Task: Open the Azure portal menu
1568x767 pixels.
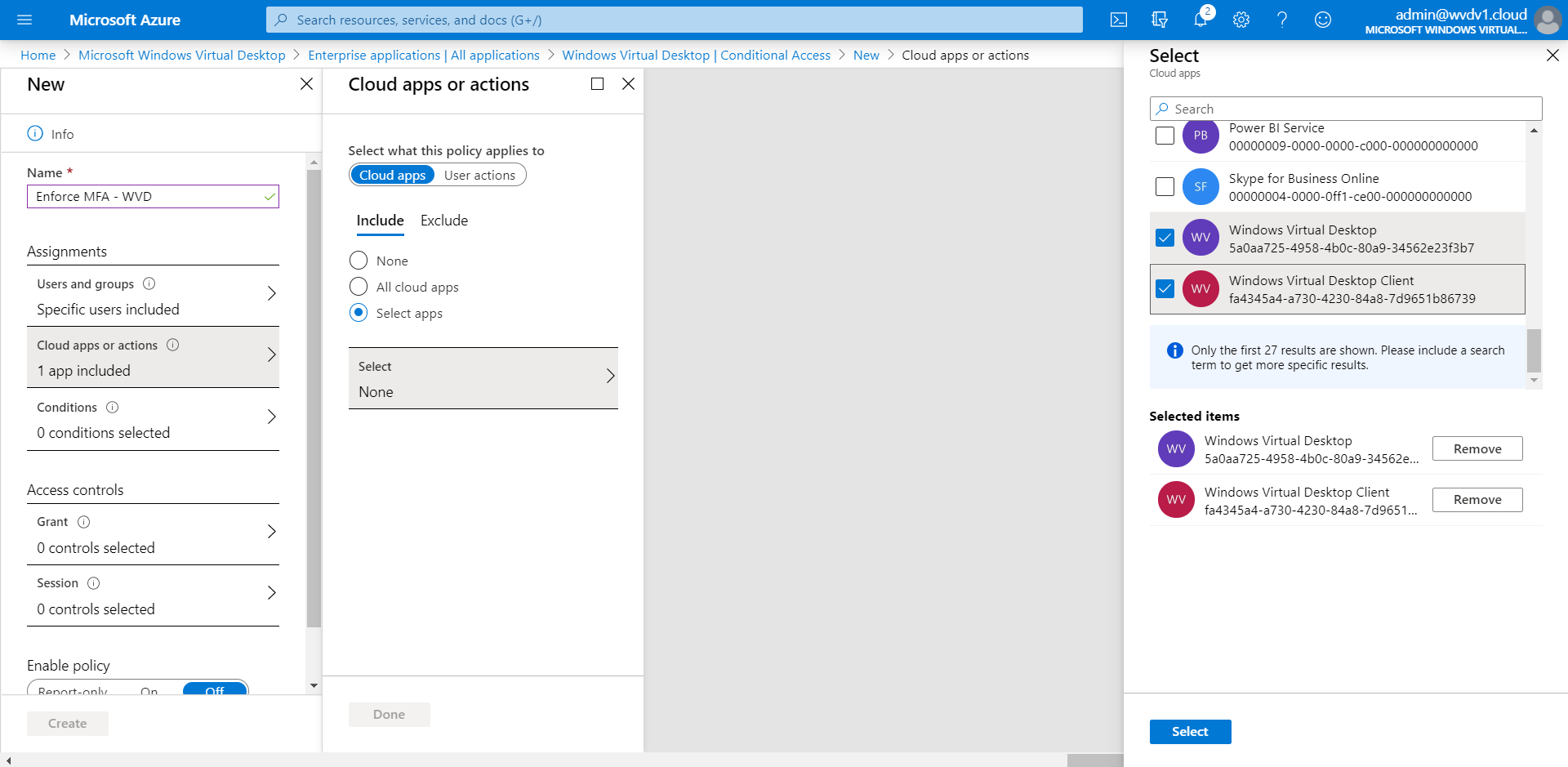Action: coord(24,20)
